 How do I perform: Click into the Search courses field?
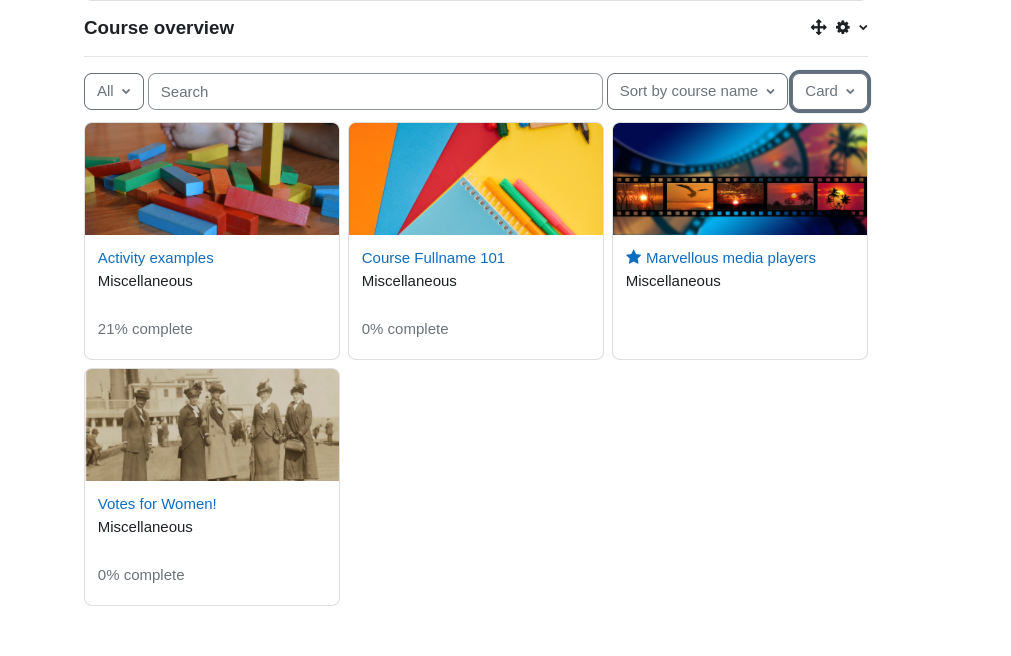(375, 92)
